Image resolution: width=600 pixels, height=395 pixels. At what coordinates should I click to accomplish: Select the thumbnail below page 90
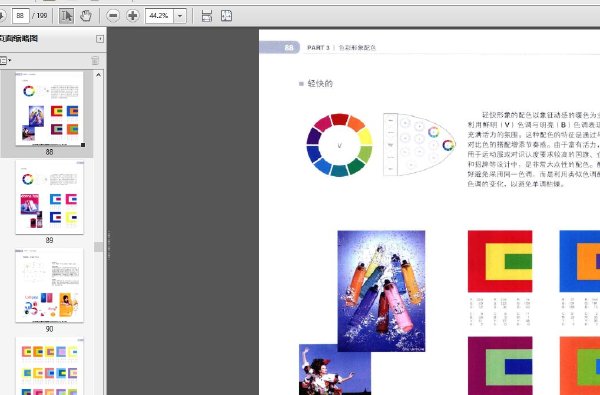[x=49, y=366]
